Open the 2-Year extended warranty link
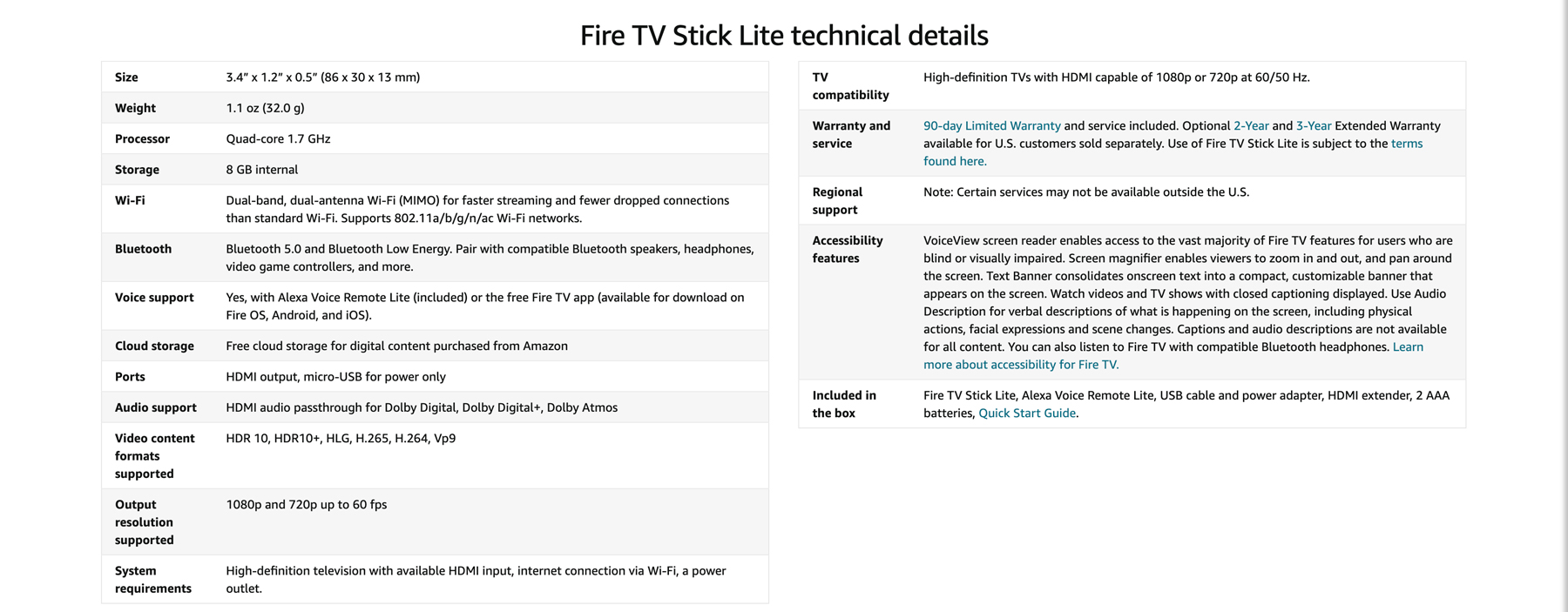The width and height of the screenshot is (1568, 612). tap(1251, 125)
